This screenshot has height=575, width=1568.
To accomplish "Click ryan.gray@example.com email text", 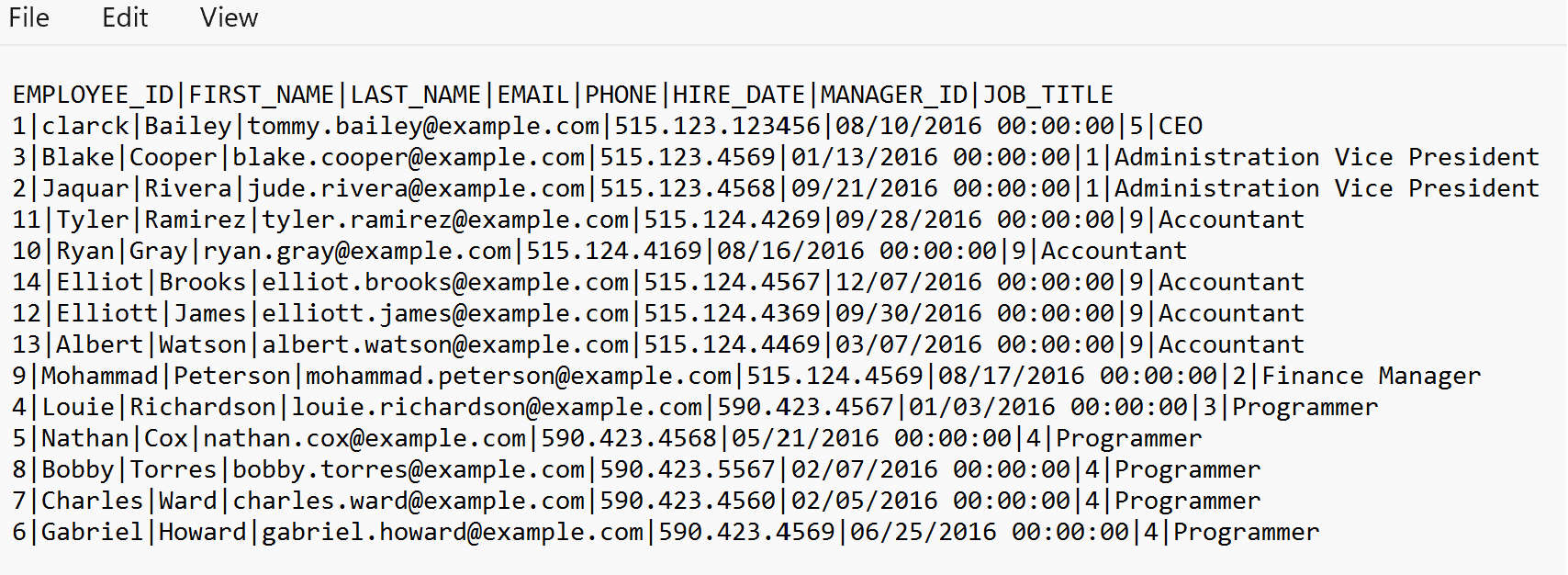I will [357, 251].
